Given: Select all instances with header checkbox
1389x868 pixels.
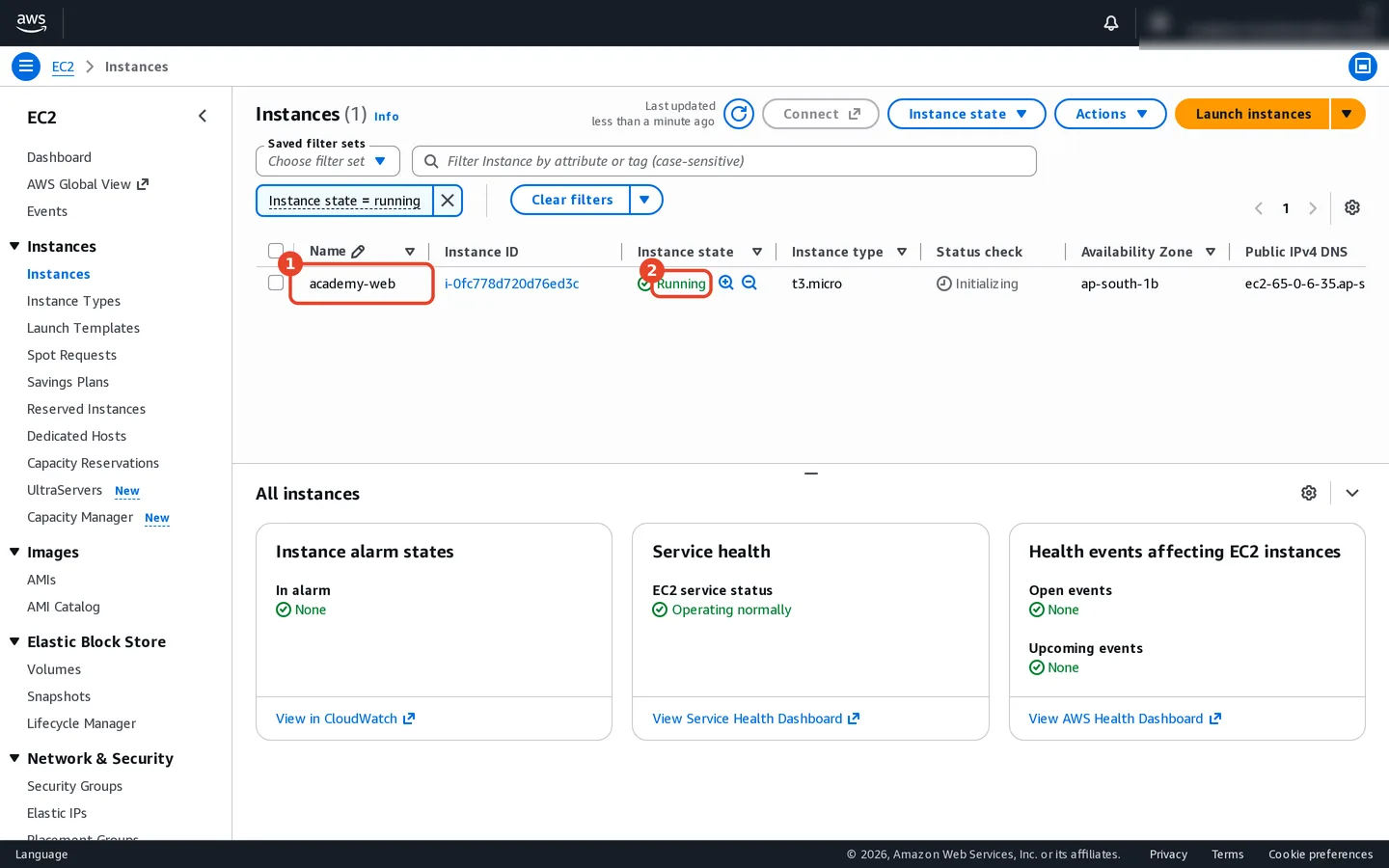Looking at the screenshot, I should point(276,251).
